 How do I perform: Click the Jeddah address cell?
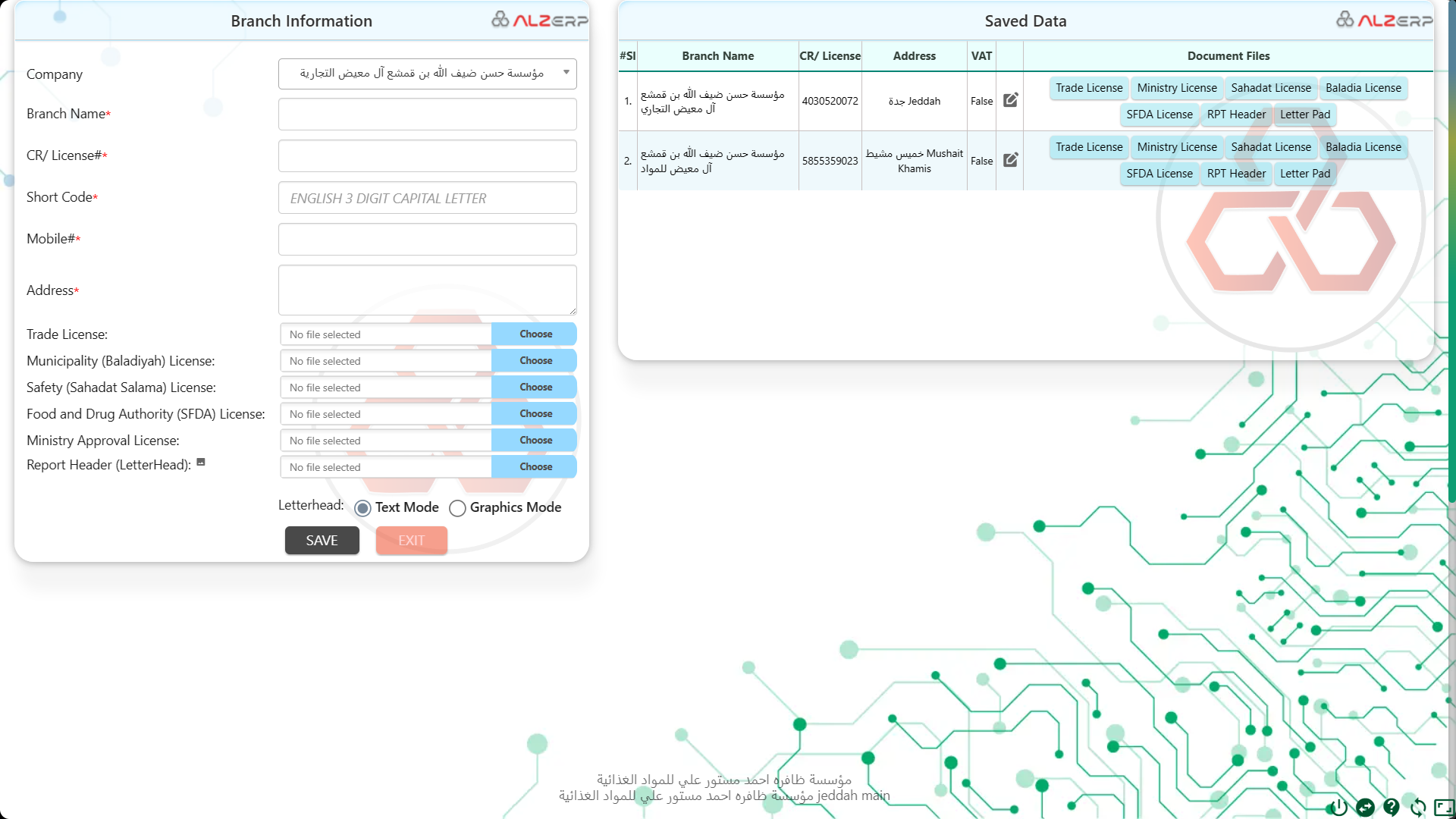tap(914, 101)
